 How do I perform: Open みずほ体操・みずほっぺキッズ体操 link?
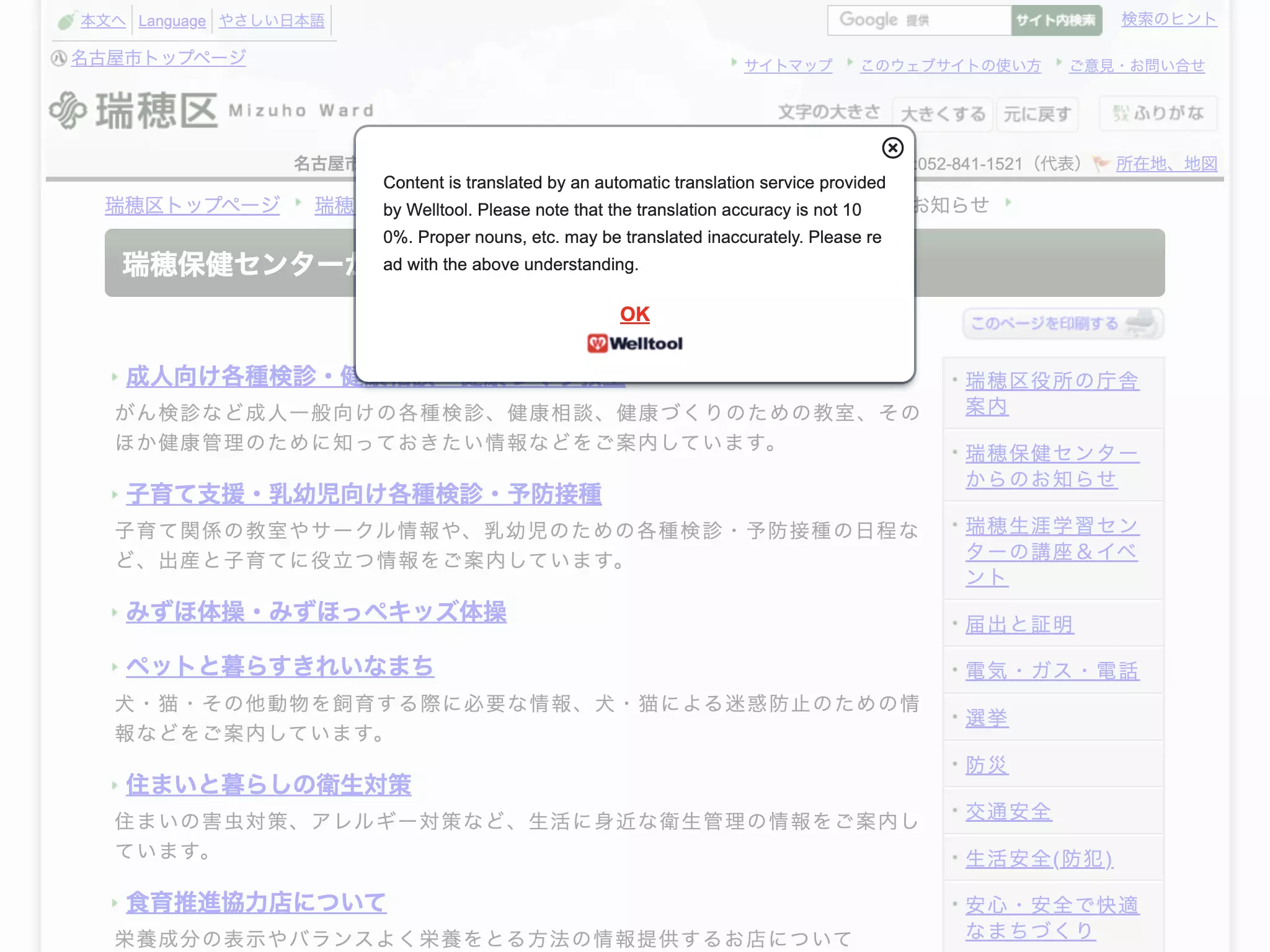click(316, 612)
